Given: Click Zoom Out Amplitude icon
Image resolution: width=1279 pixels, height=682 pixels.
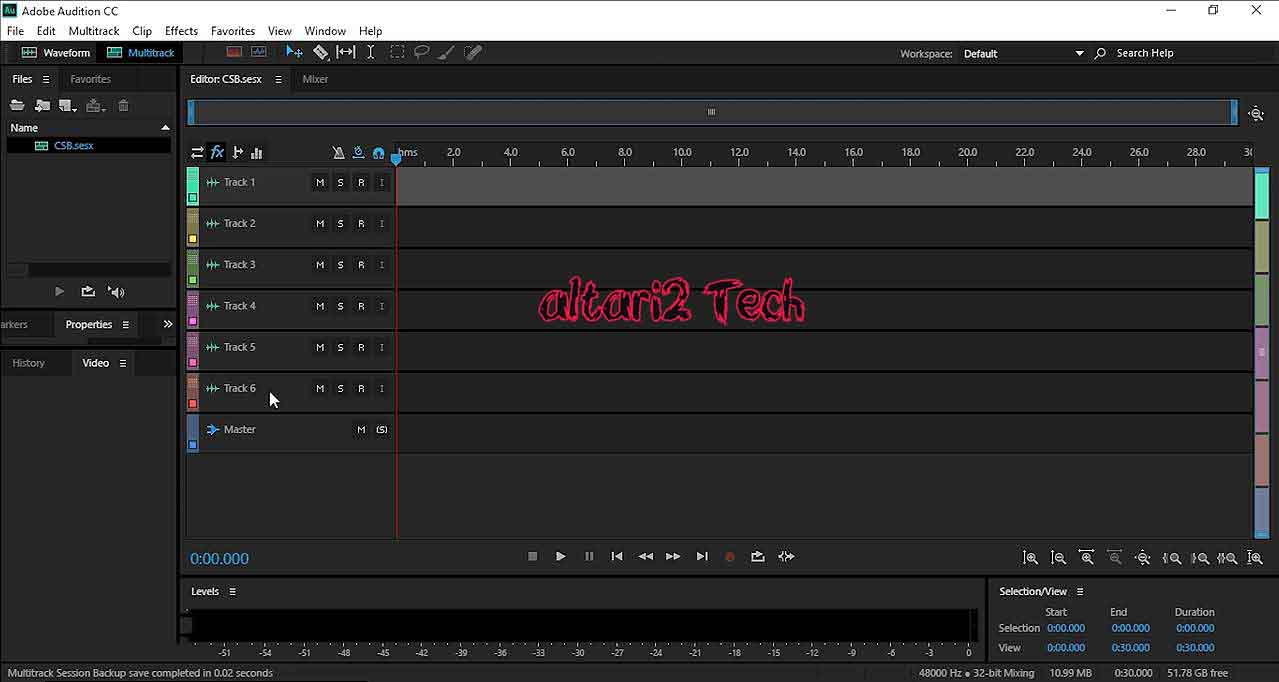Looking at the screenshot, I should 1059,558.
